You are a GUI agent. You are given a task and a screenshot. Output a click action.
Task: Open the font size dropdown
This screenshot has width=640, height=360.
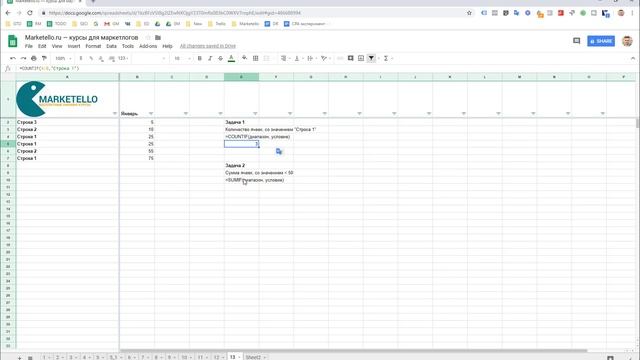pyautogui.click(x=182, y=58)
